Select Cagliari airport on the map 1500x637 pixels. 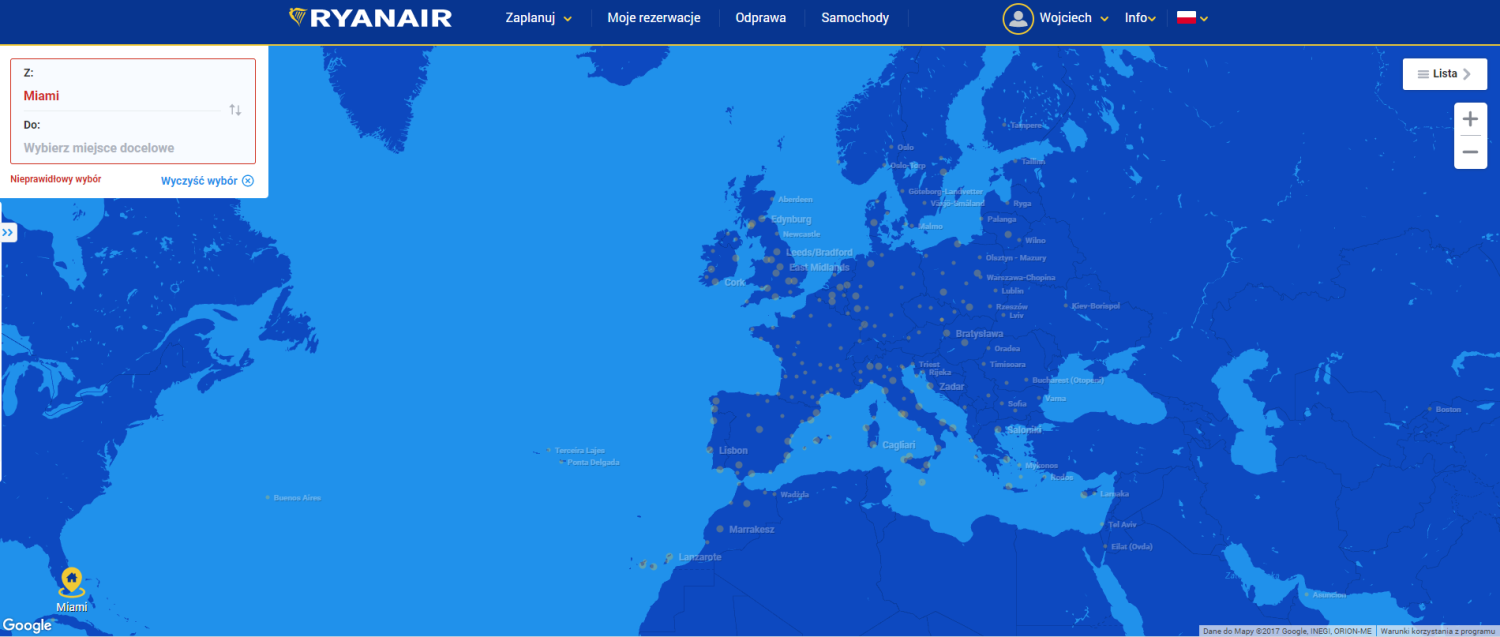tap(899, 444)
